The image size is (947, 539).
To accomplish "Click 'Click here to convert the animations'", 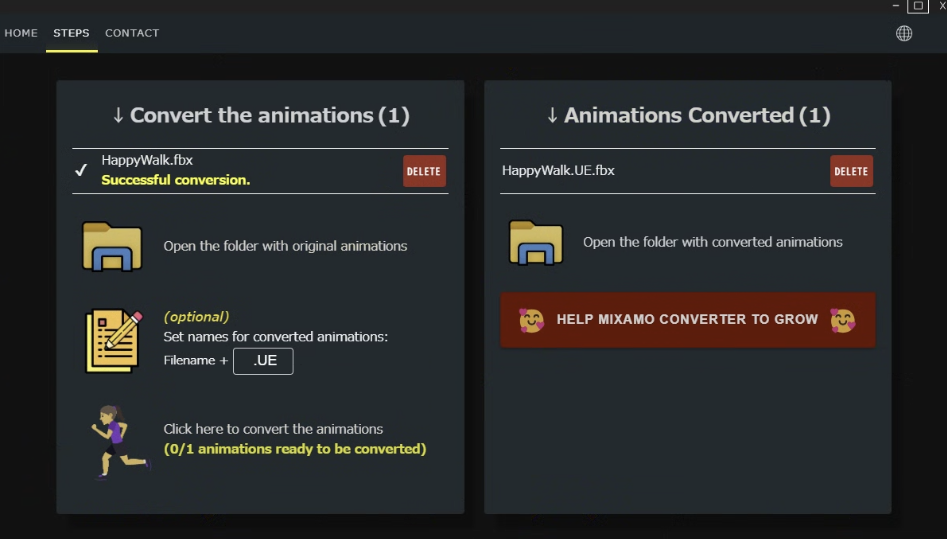I will pos(273,429).
